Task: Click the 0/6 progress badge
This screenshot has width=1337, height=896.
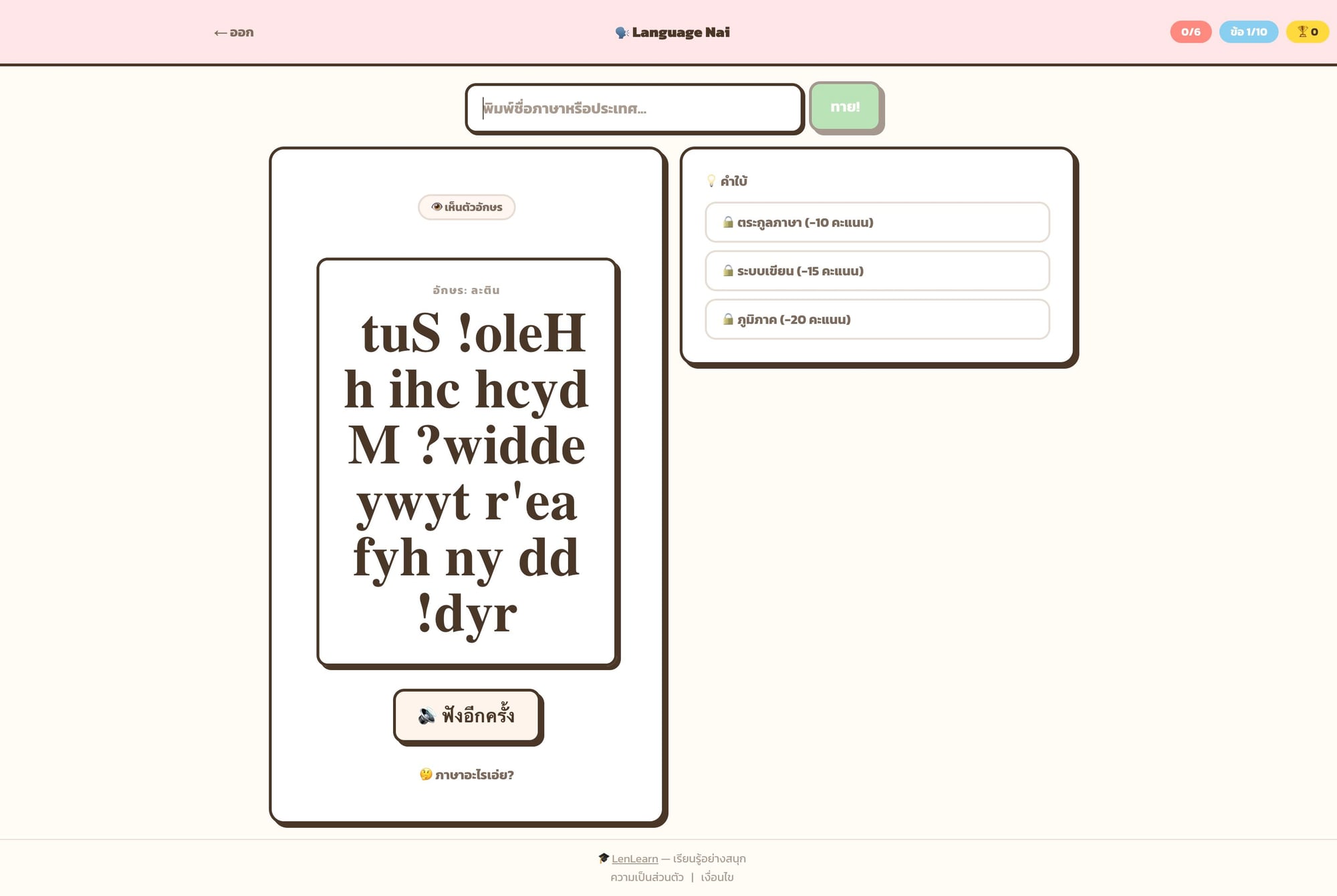Action: pos(1190,32)
